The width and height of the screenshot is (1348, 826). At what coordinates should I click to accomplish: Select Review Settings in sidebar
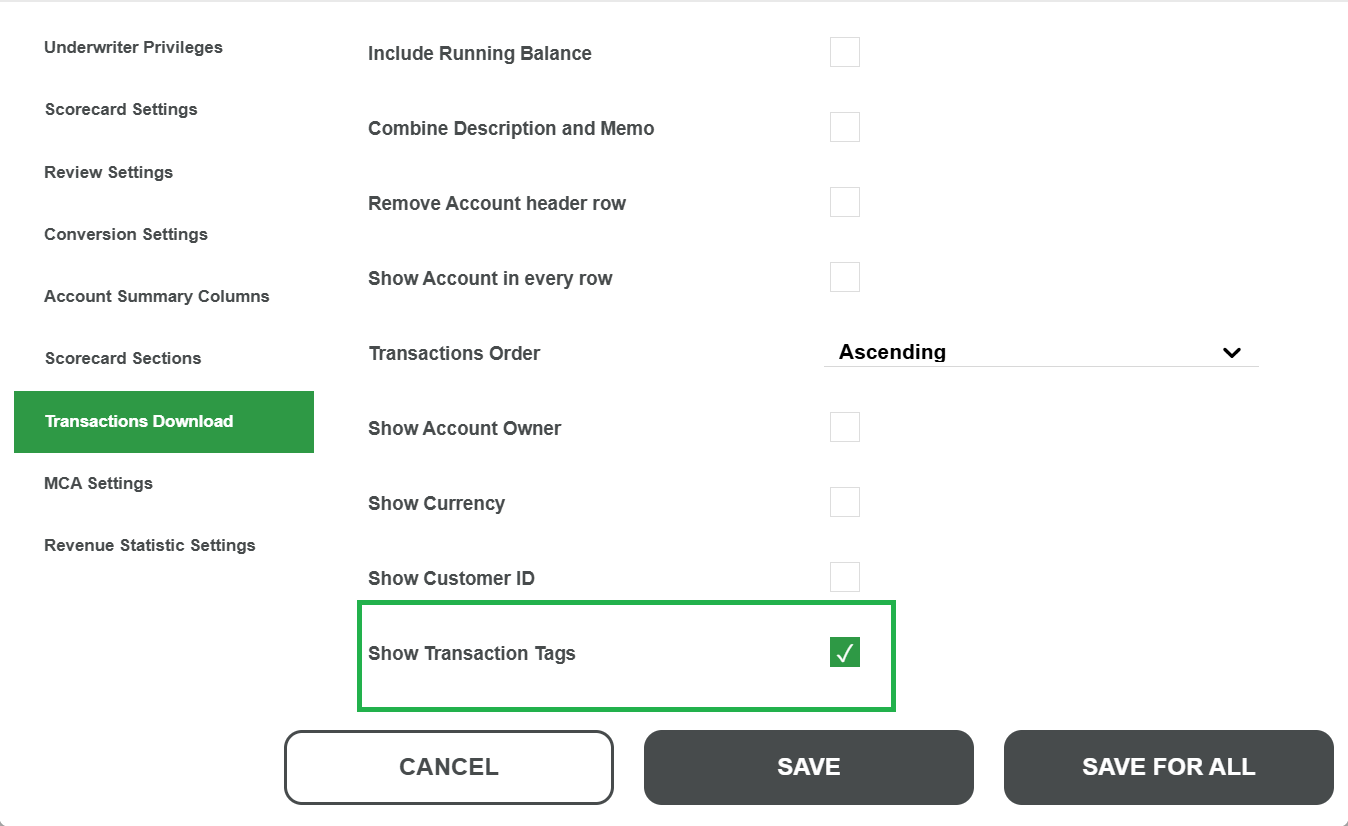click(x=108, y=172)
